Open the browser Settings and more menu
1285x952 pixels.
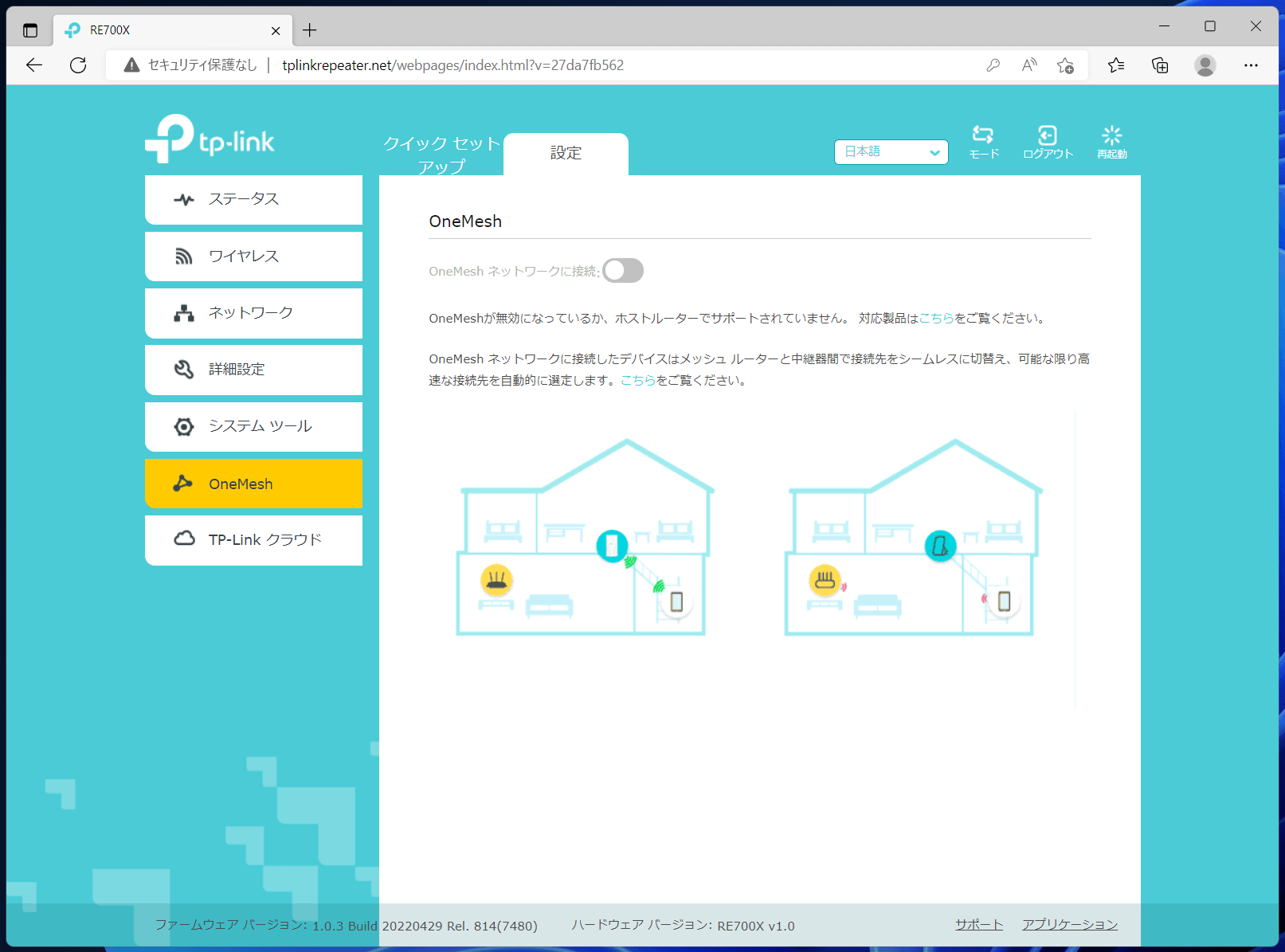1251,65
